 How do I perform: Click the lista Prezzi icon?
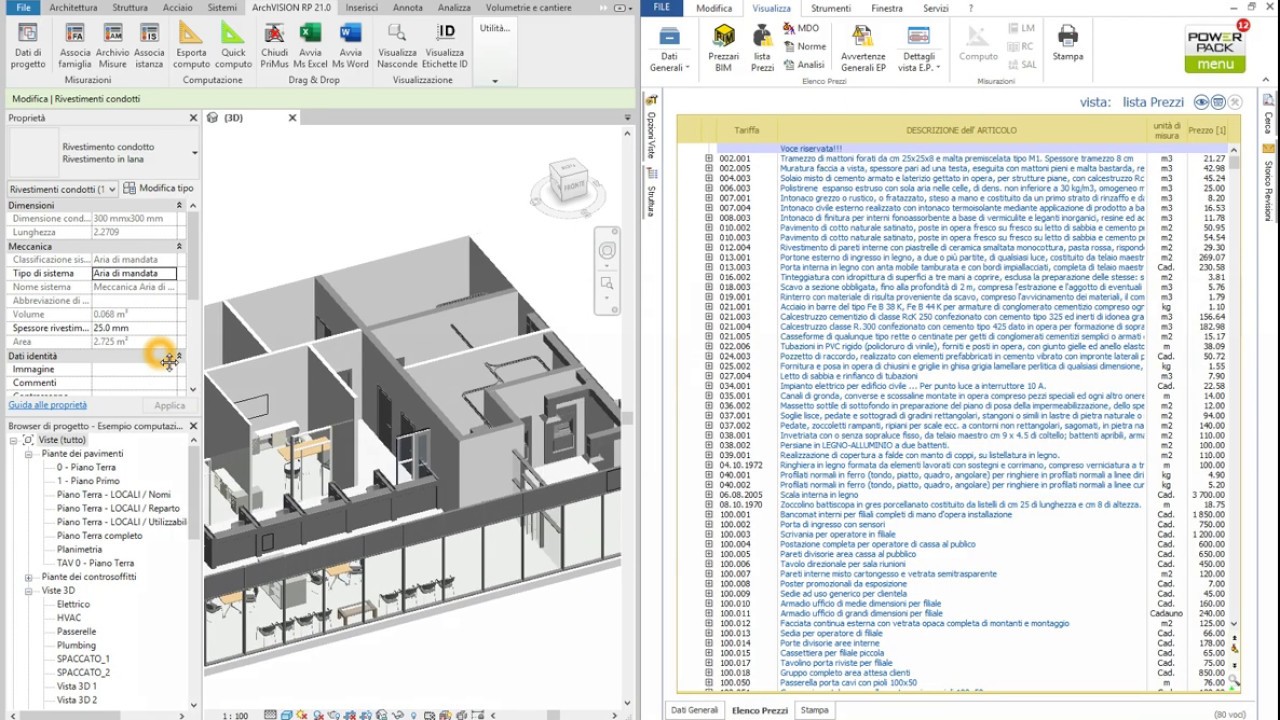762,48
